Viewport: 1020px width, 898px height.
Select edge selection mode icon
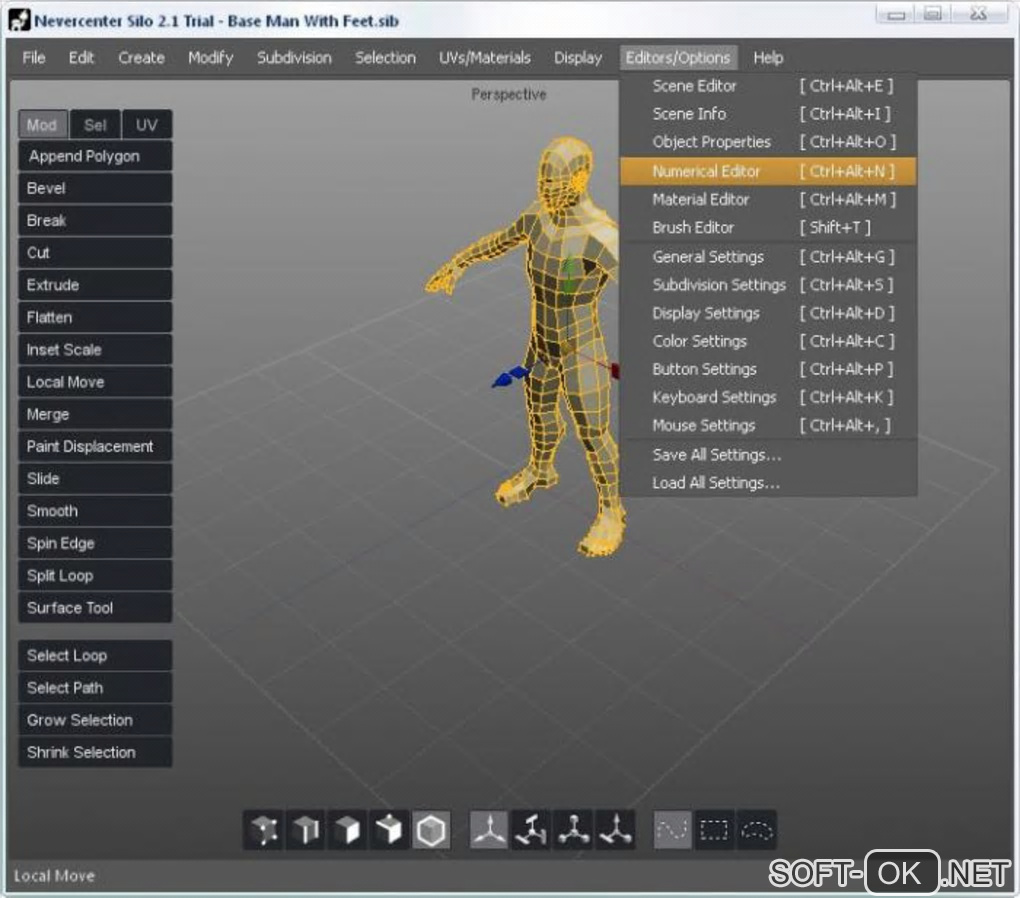pos(305,830)
